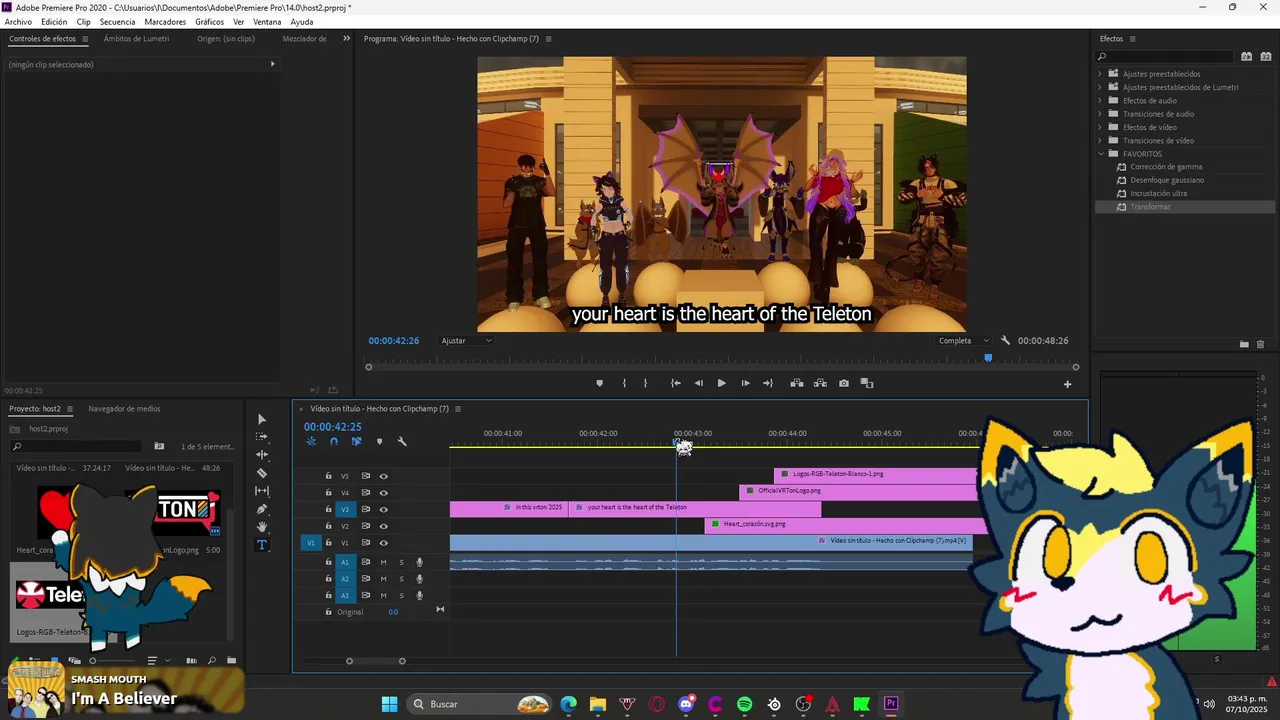The height and width of the screenshot is (720, 1280).
Task: Hide track V3 output eye
Action: tap(383, 510)
